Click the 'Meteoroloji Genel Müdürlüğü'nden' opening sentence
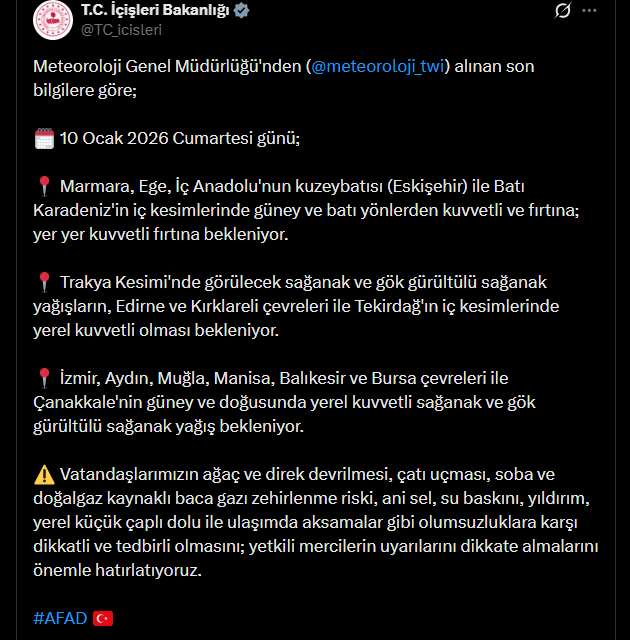Viewport: 630px width, 640px height. tap(284, 78)
